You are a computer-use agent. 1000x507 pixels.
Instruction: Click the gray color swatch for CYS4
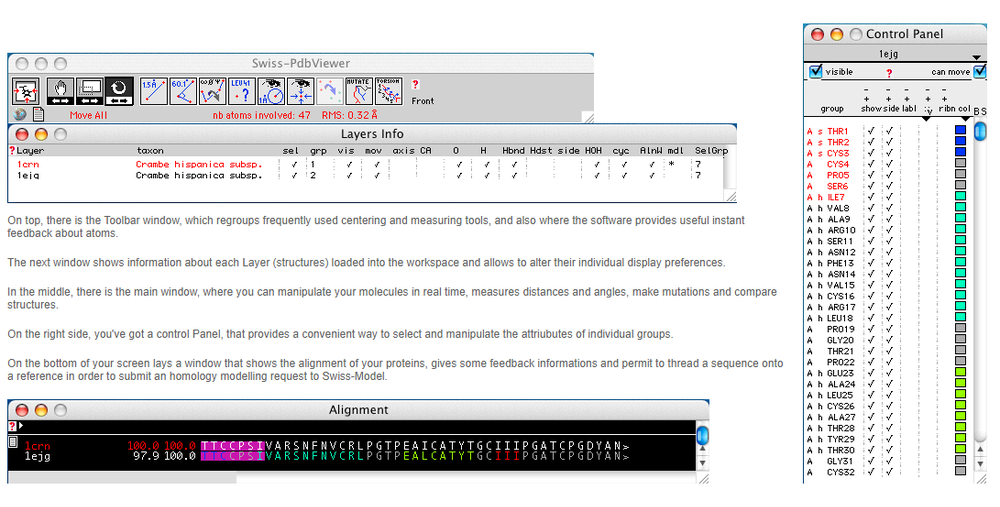960,163
